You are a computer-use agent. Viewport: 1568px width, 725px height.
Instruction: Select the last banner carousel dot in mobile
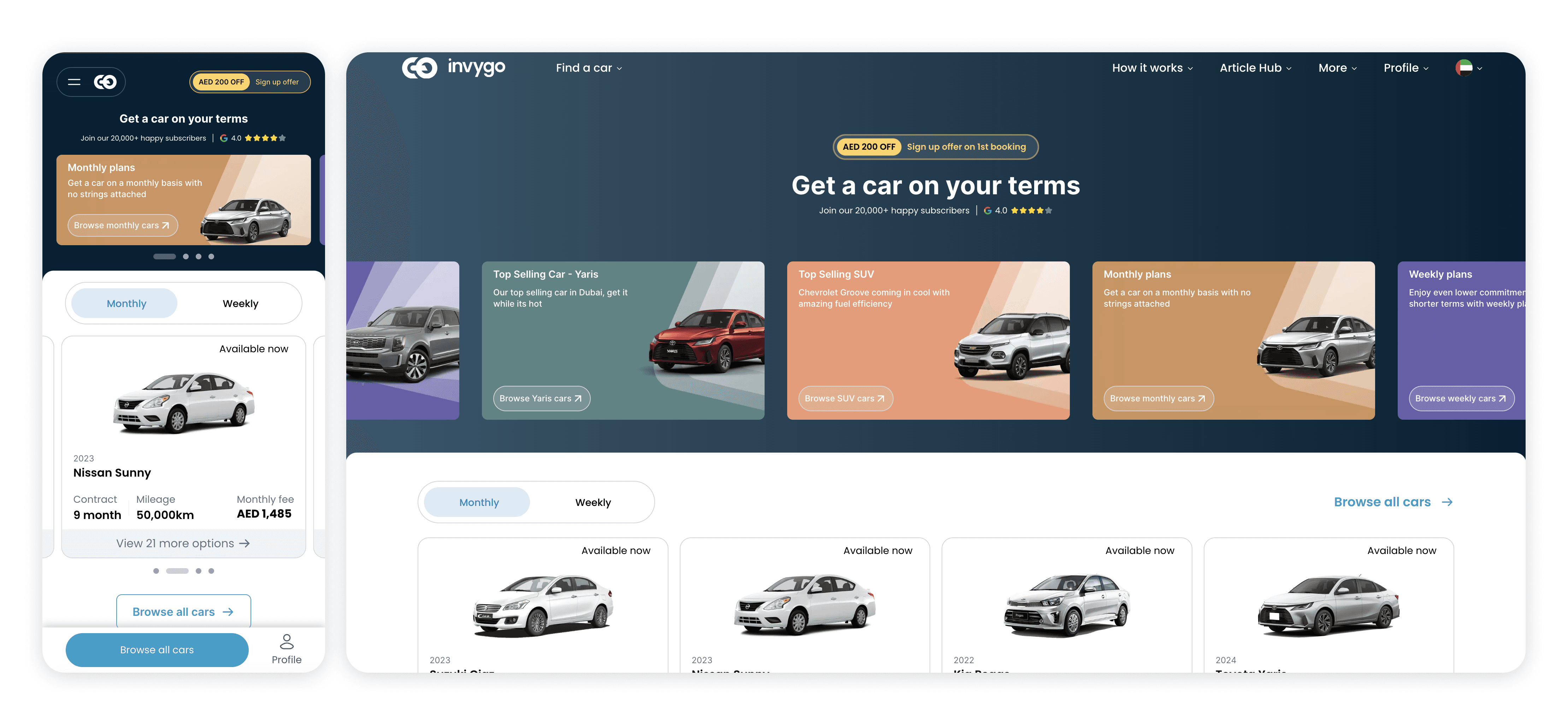[211, 256]
